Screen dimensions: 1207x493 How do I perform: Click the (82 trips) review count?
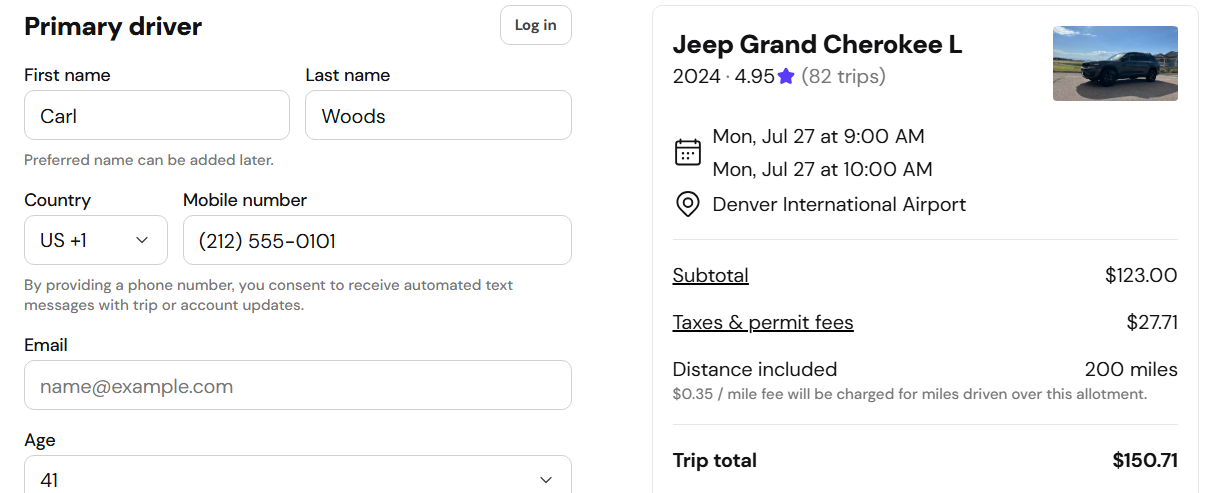click(x=843, y=76)
